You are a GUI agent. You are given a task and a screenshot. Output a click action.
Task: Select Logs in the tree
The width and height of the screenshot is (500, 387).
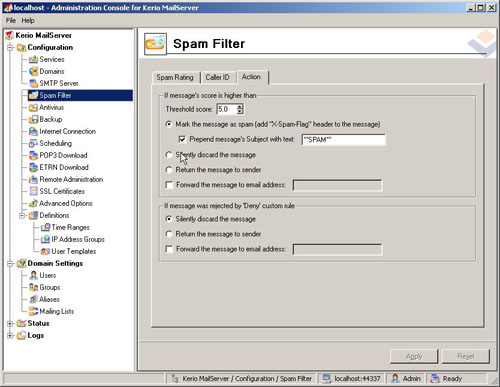[x=36, y=335]
